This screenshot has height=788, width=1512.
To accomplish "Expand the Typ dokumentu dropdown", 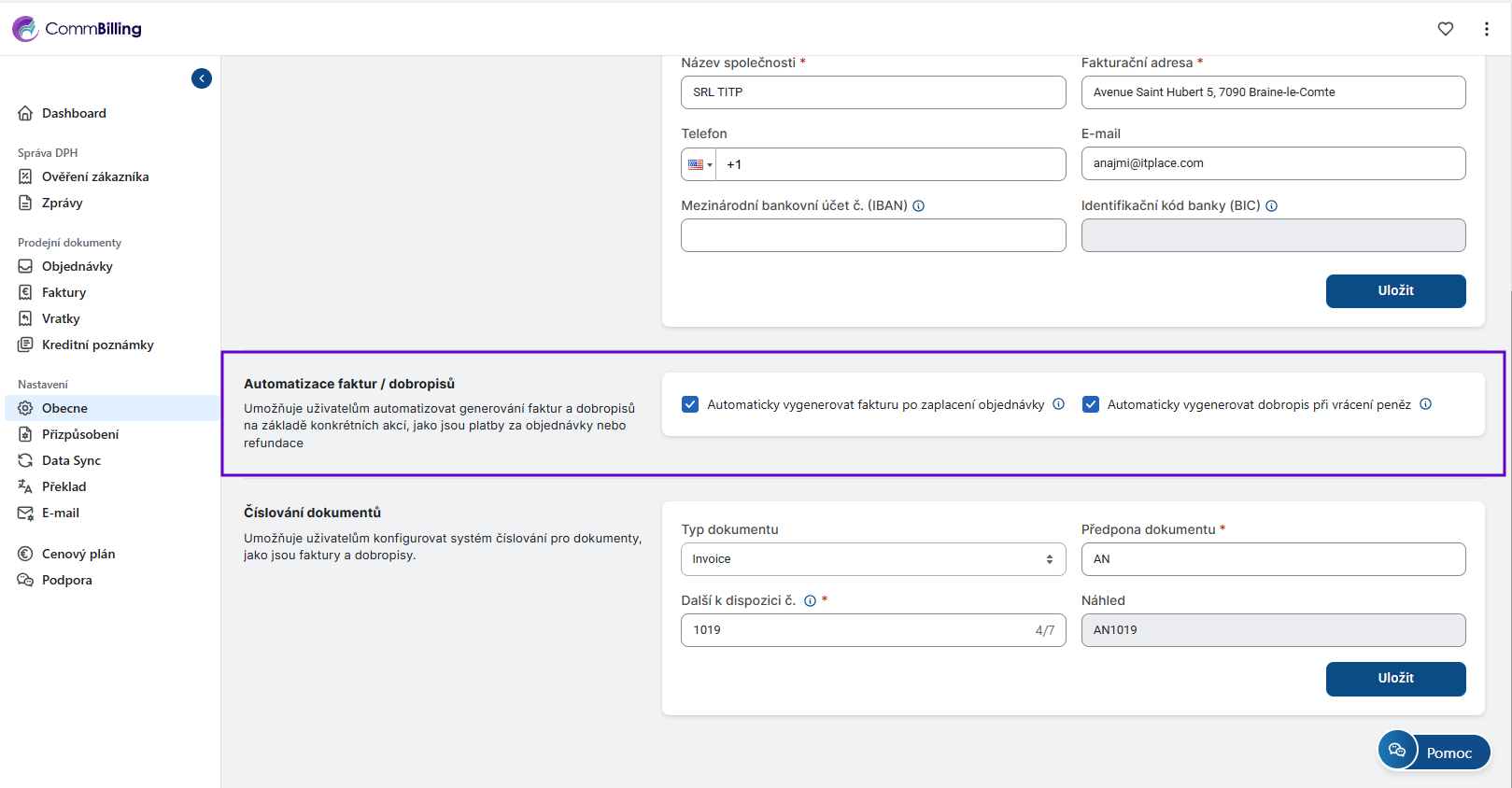I will (872, 559).
